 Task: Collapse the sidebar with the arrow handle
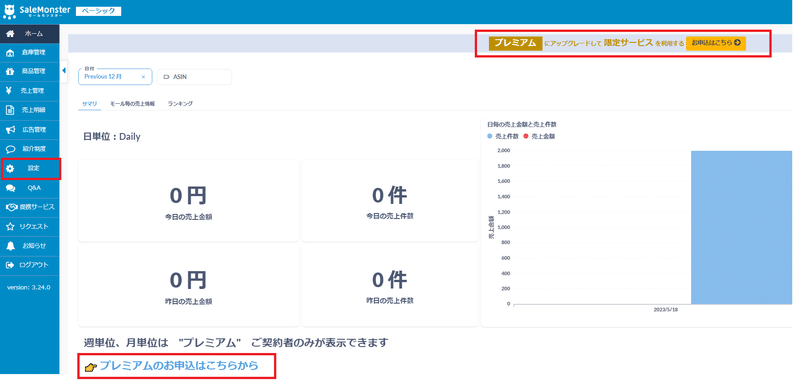pyautogui.click(x=64, y=70)
